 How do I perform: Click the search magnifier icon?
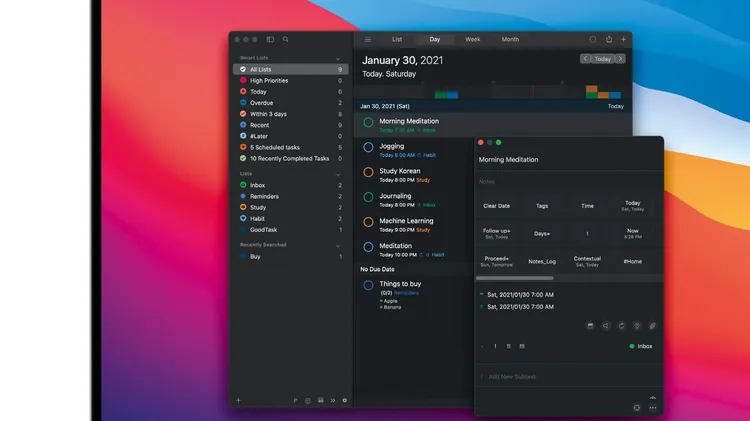point(286,39)
